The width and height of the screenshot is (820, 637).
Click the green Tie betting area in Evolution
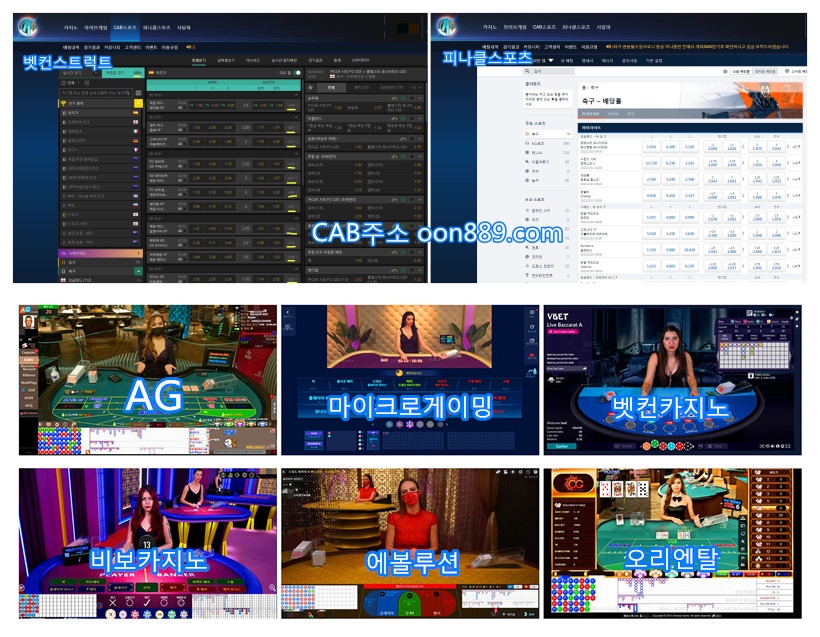point(411,602)
